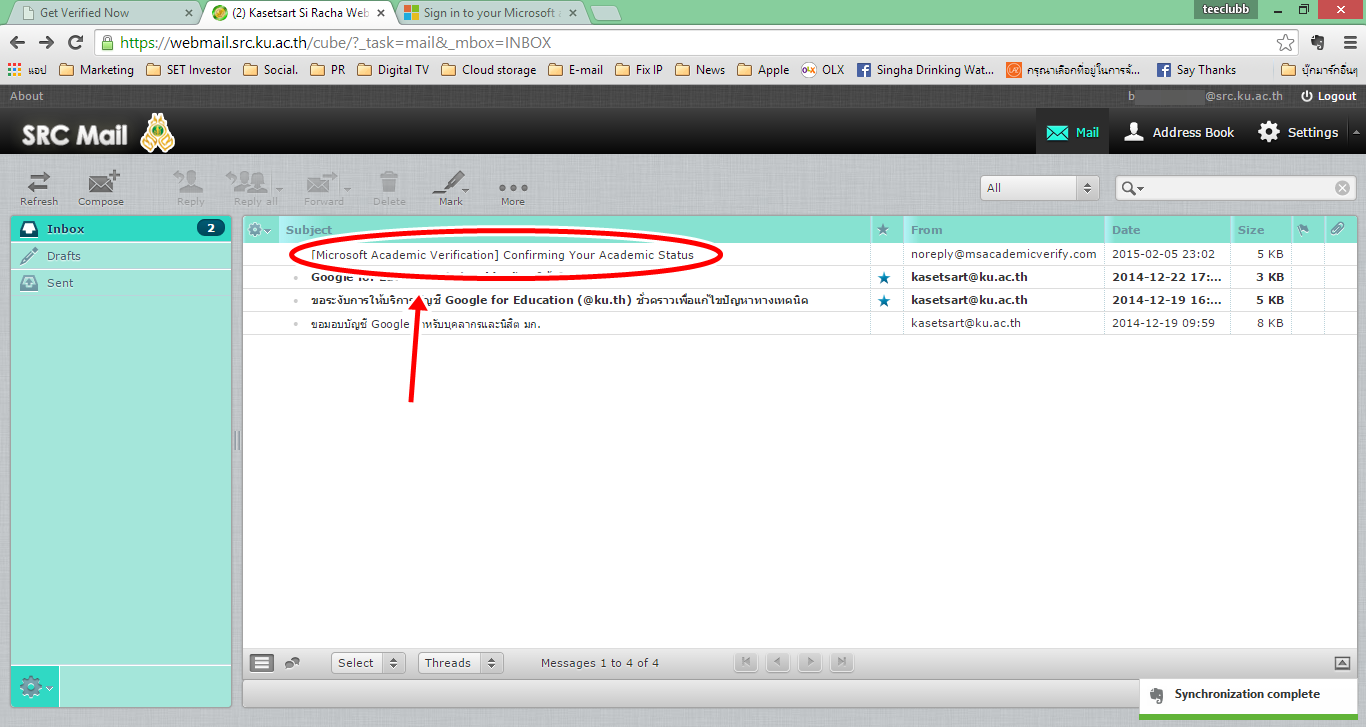
Task: Open the list options gear menu
Action: (x=260, y=230)
